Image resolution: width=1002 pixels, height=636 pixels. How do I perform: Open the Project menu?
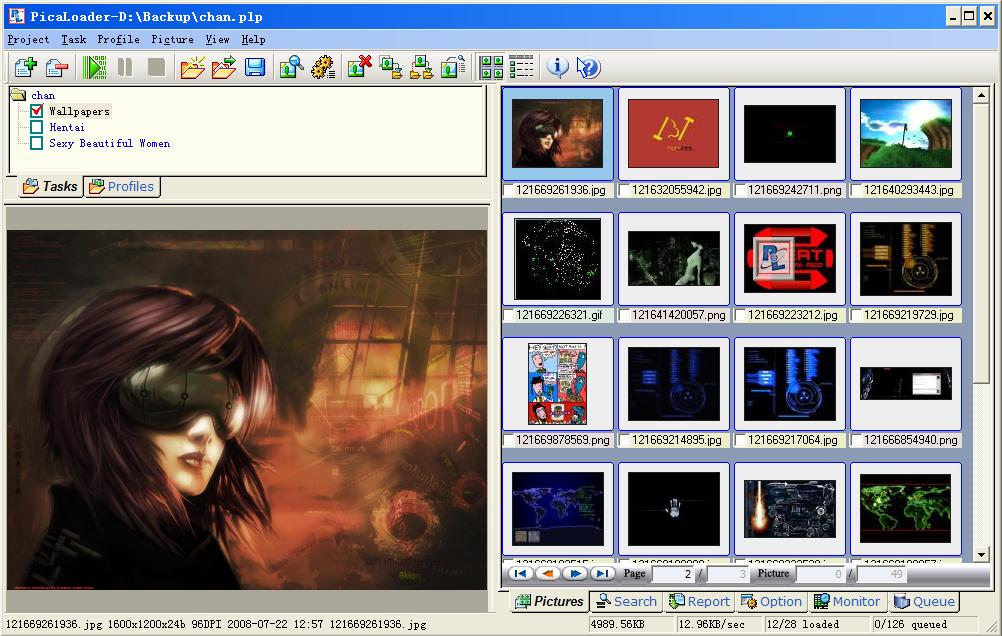[28, 40]
